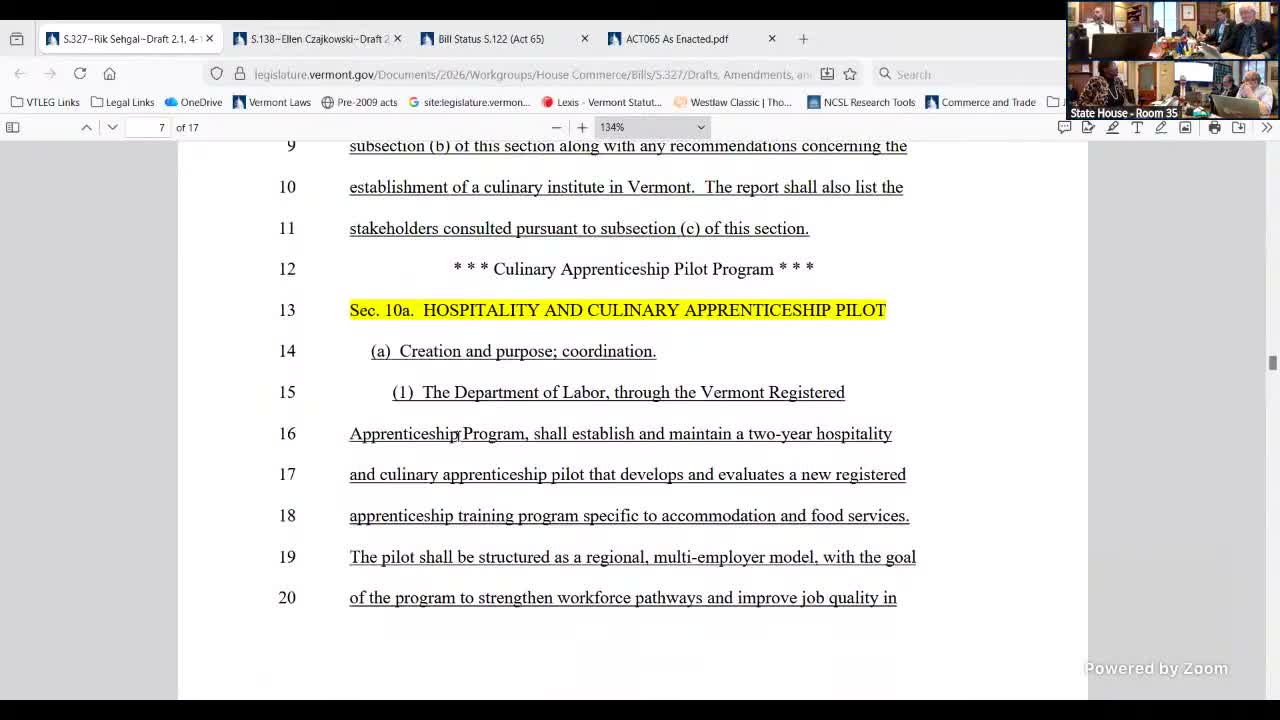The width and height of the screenshot is (1280, 720).
Task: Open the tracking protection shield
Action: coord(216,74)
